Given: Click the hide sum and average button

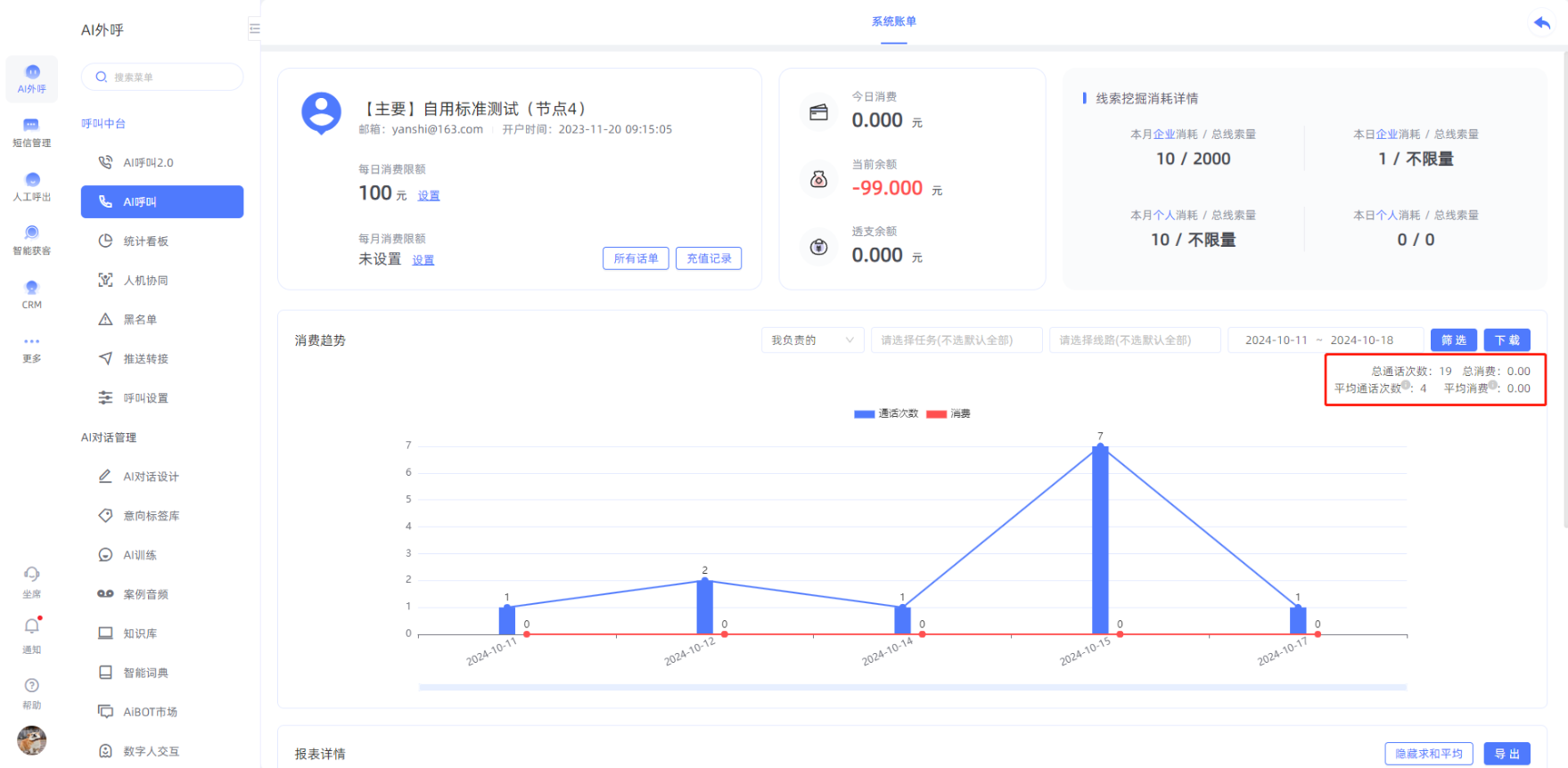Looking at the screenshot, I should pos(1428,754).
